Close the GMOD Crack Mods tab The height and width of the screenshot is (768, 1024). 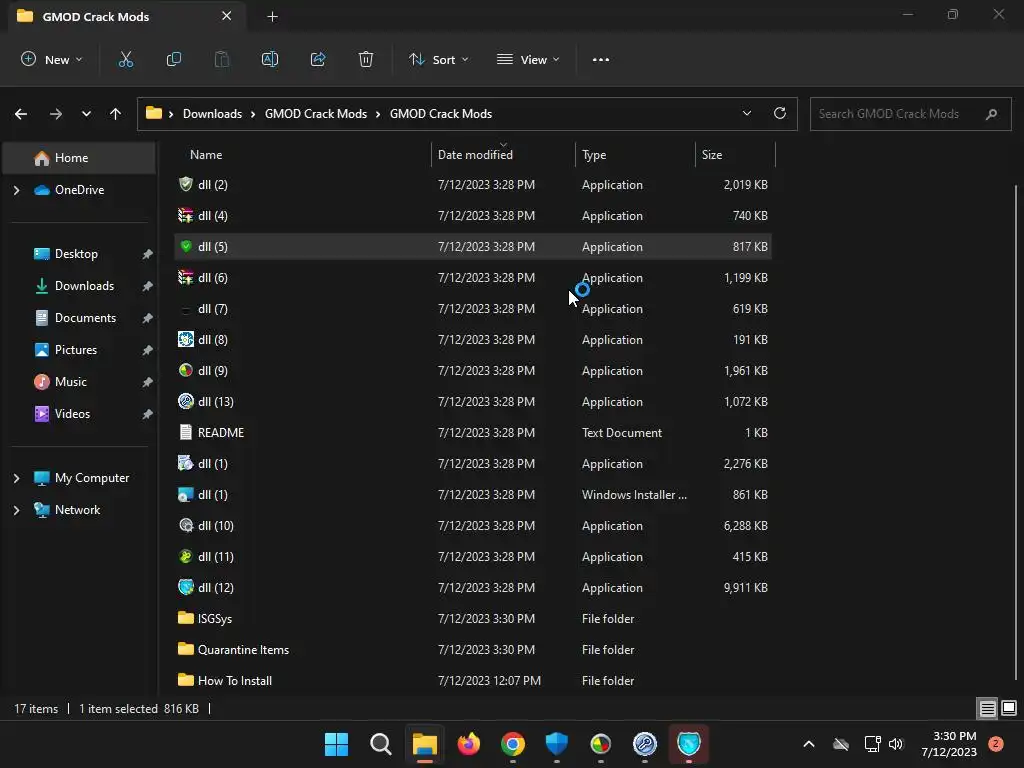(227, 16)
